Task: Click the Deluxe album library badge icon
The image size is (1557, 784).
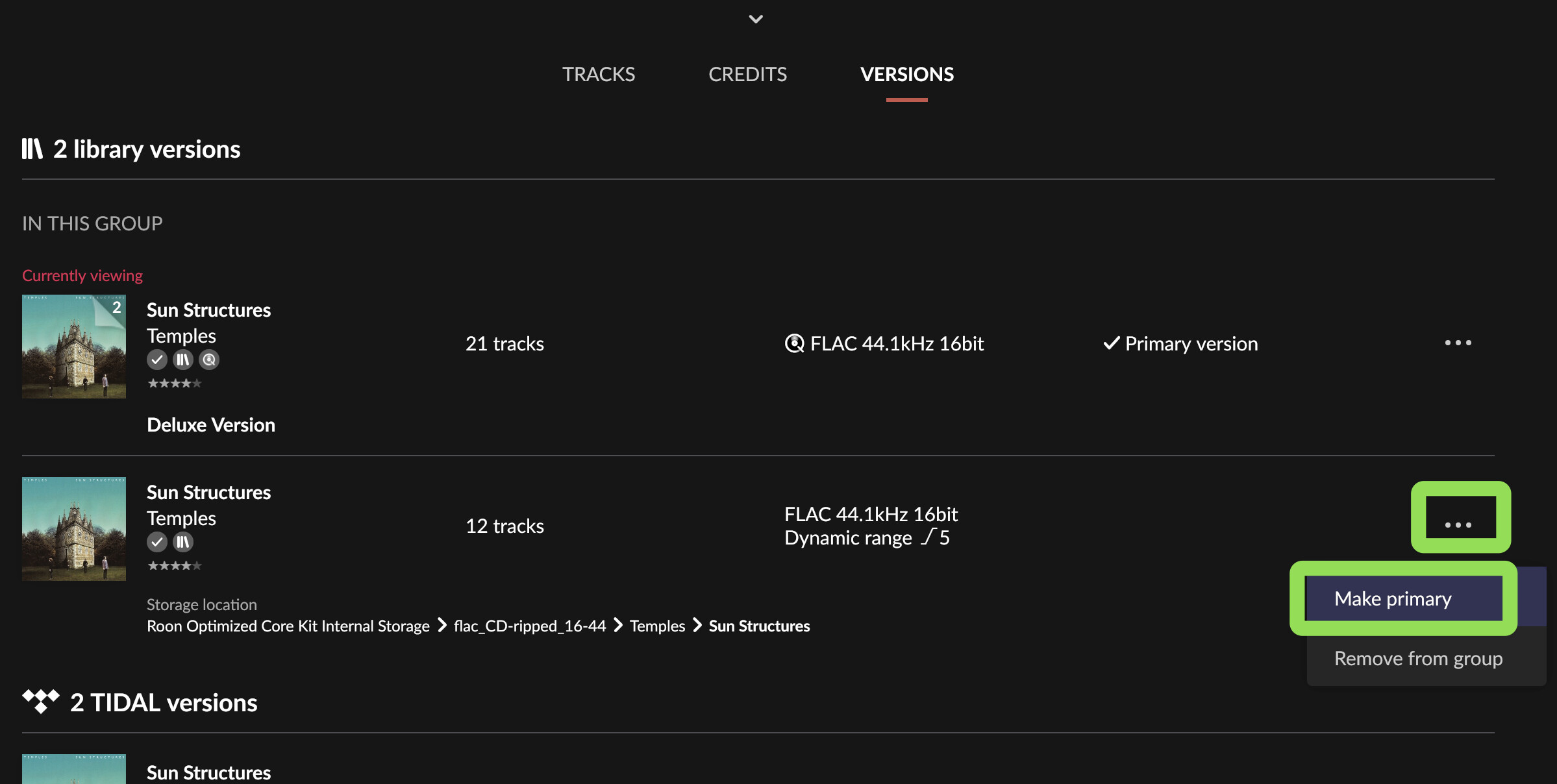Action: click(x=183, y=360)
